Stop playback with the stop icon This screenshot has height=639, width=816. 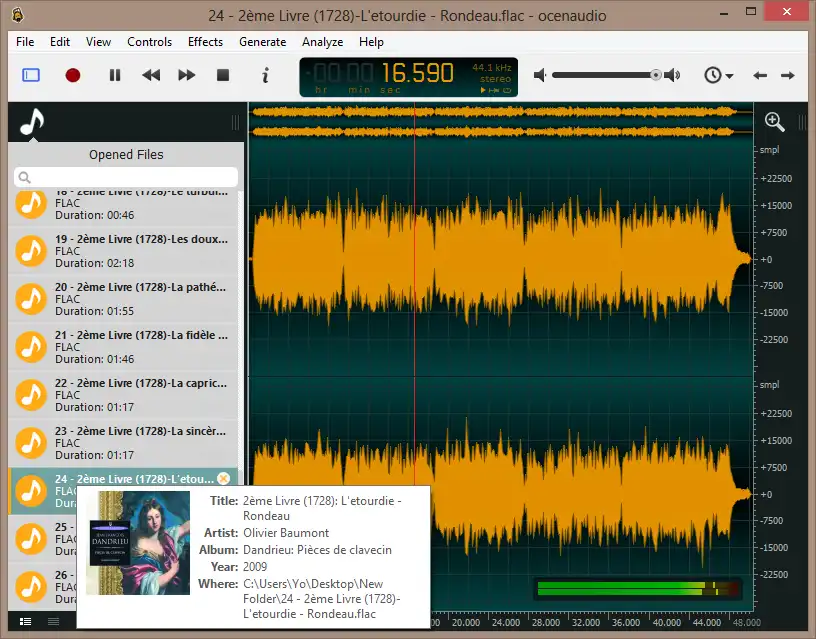[x=224, y=74]
